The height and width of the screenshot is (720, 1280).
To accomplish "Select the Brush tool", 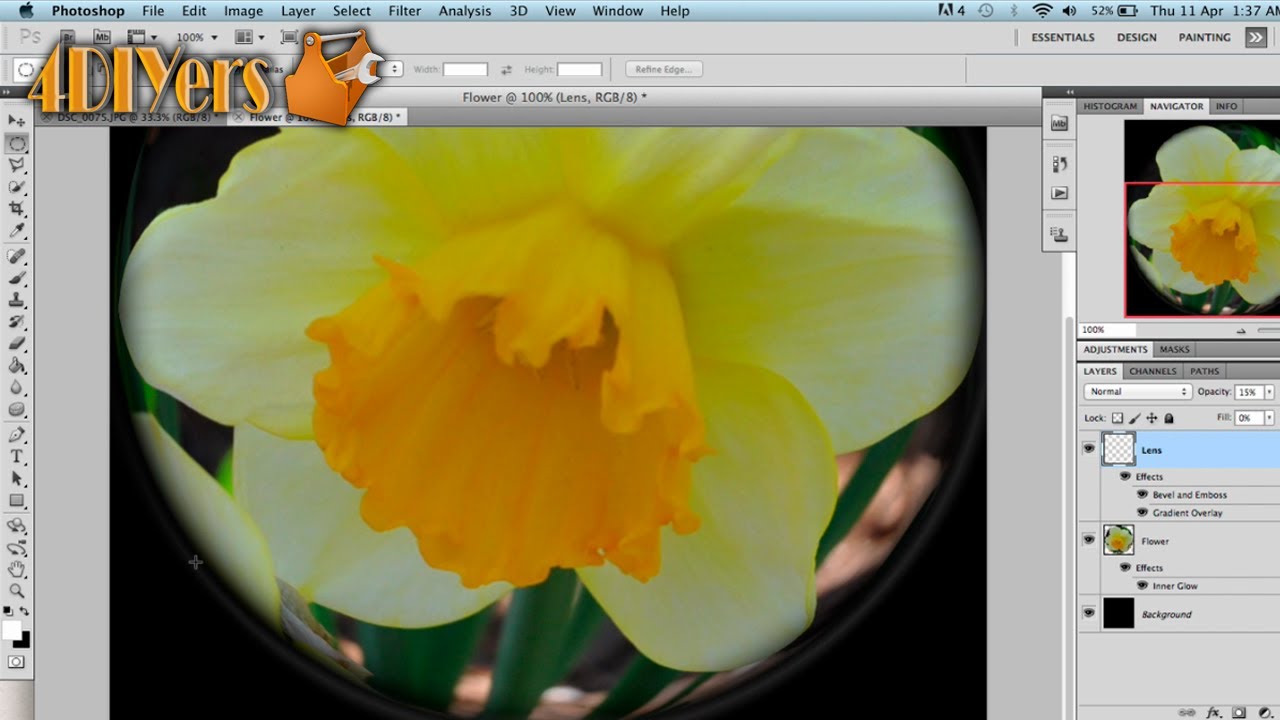I will point(17,279).
